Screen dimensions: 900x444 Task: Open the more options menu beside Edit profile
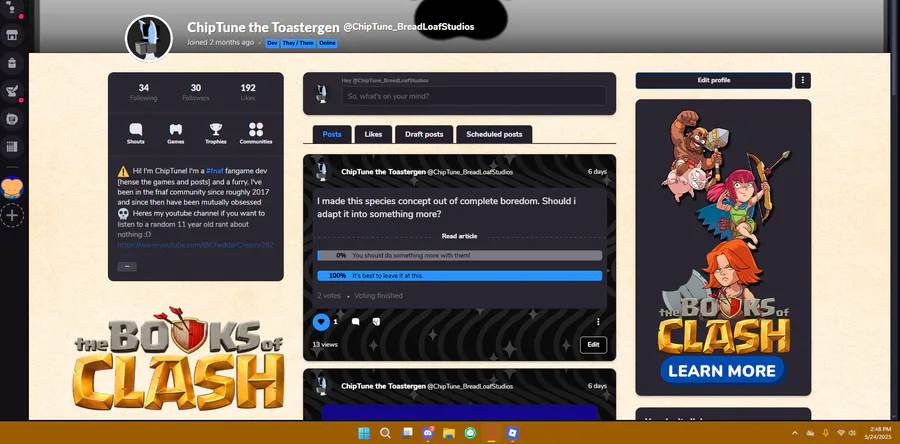[802, 80]
